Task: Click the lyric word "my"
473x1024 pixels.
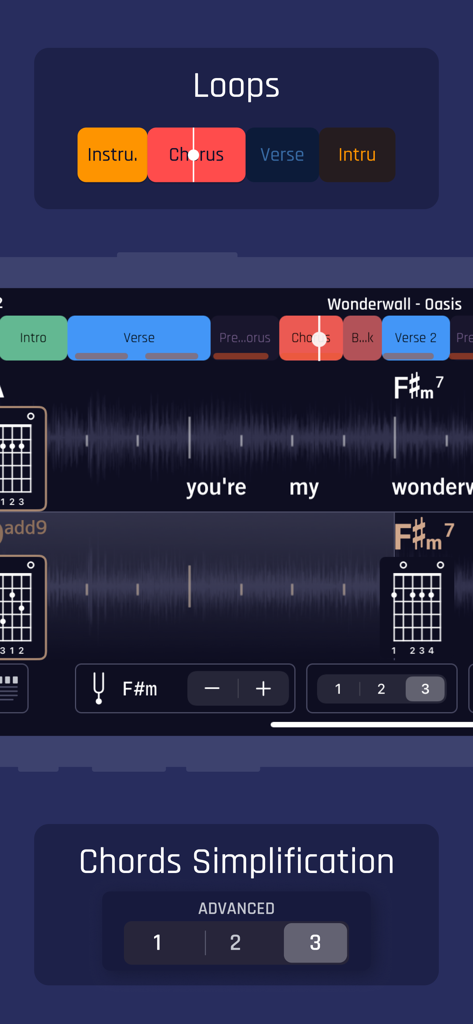Action: tap(304, 488)
